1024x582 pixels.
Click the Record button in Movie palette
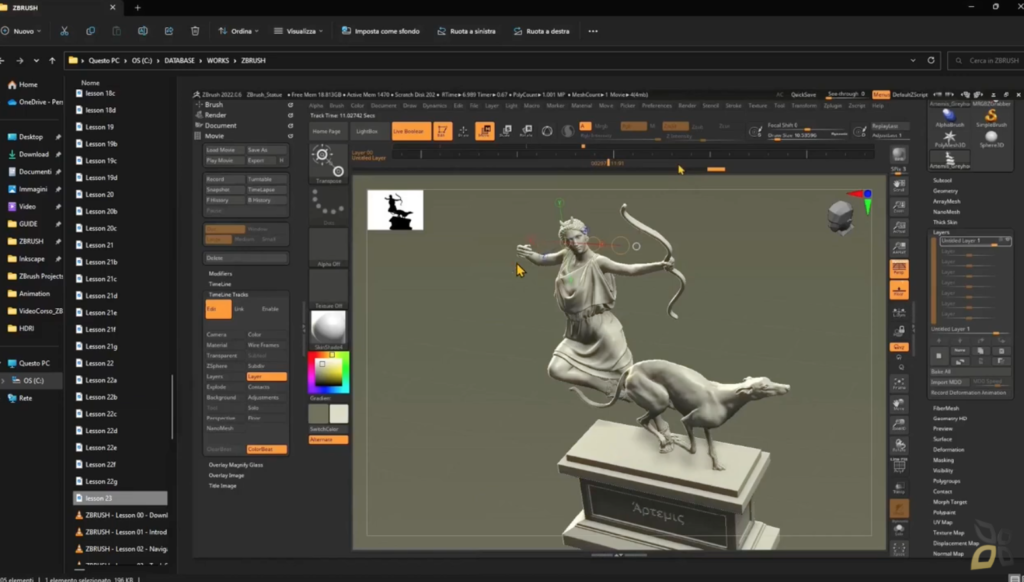[225, 179]
